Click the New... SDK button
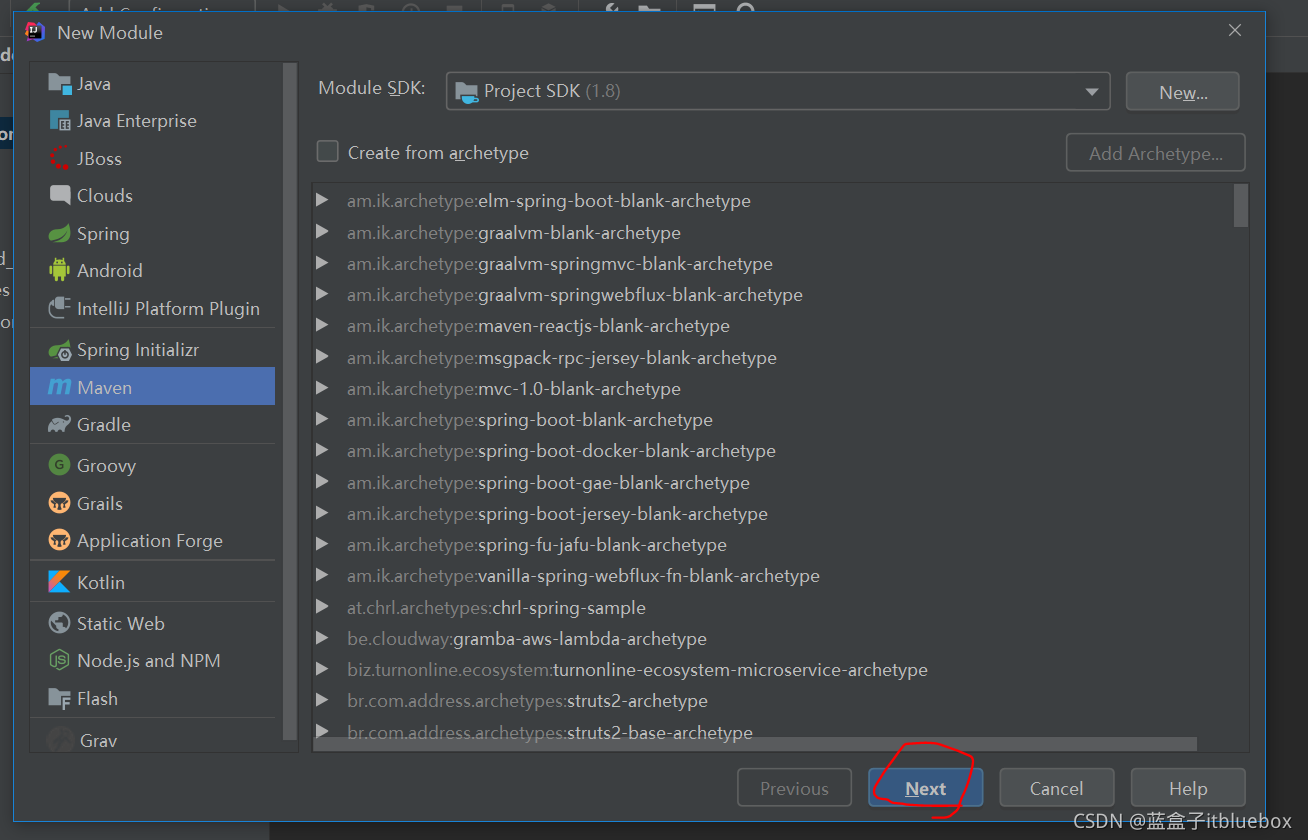Image resolution: width=1308 pixels, height=840 pixels. pyautogui.click(x=1183, y=92)
